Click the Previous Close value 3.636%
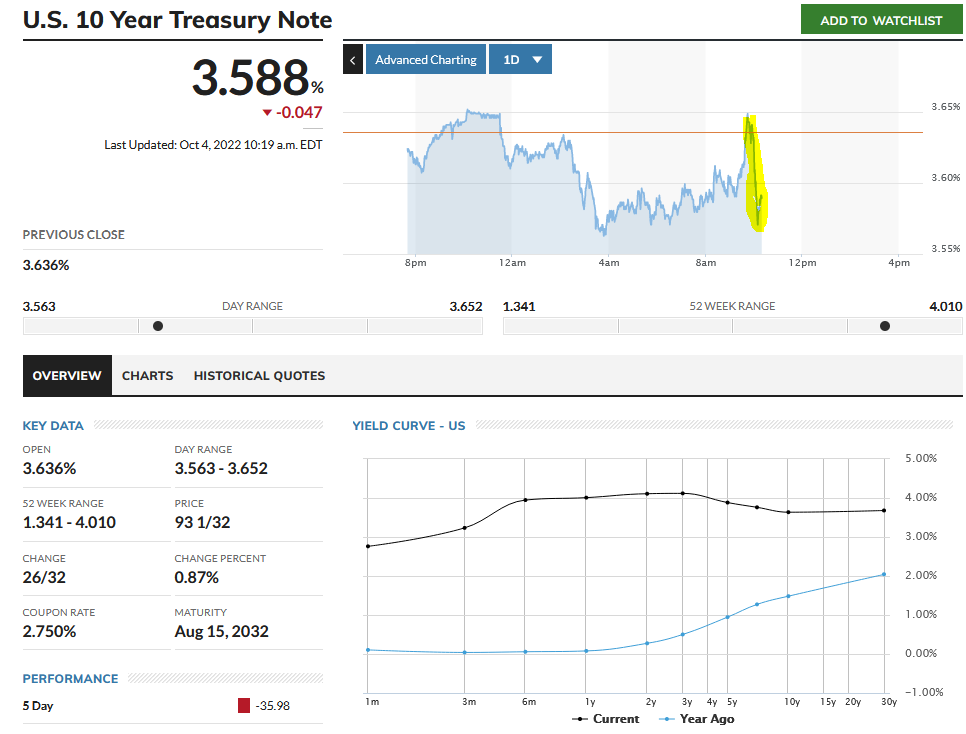Screen dimensions: 966x734 [46, 266]
